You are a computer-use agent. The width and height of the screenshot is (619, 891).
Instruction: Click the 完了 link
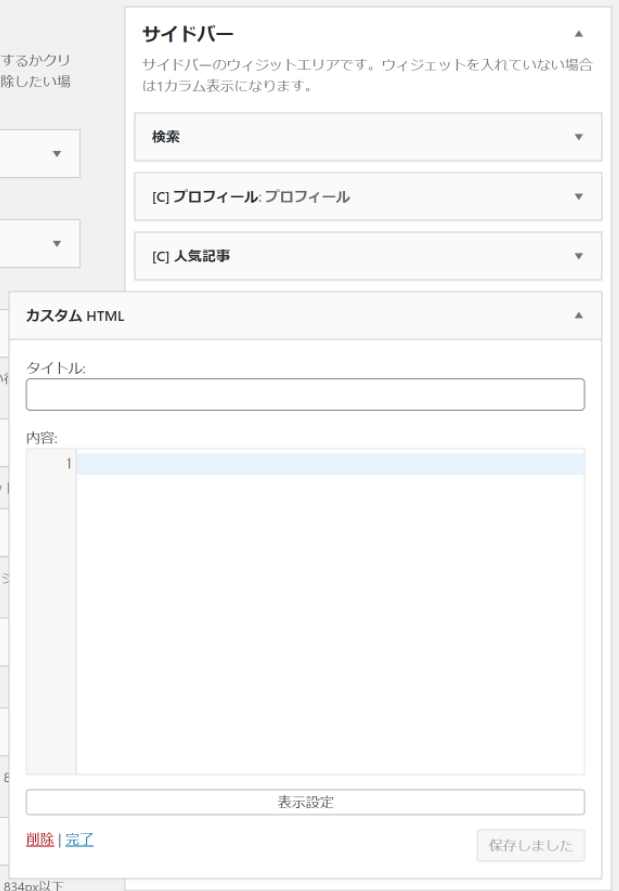(79, 839)
